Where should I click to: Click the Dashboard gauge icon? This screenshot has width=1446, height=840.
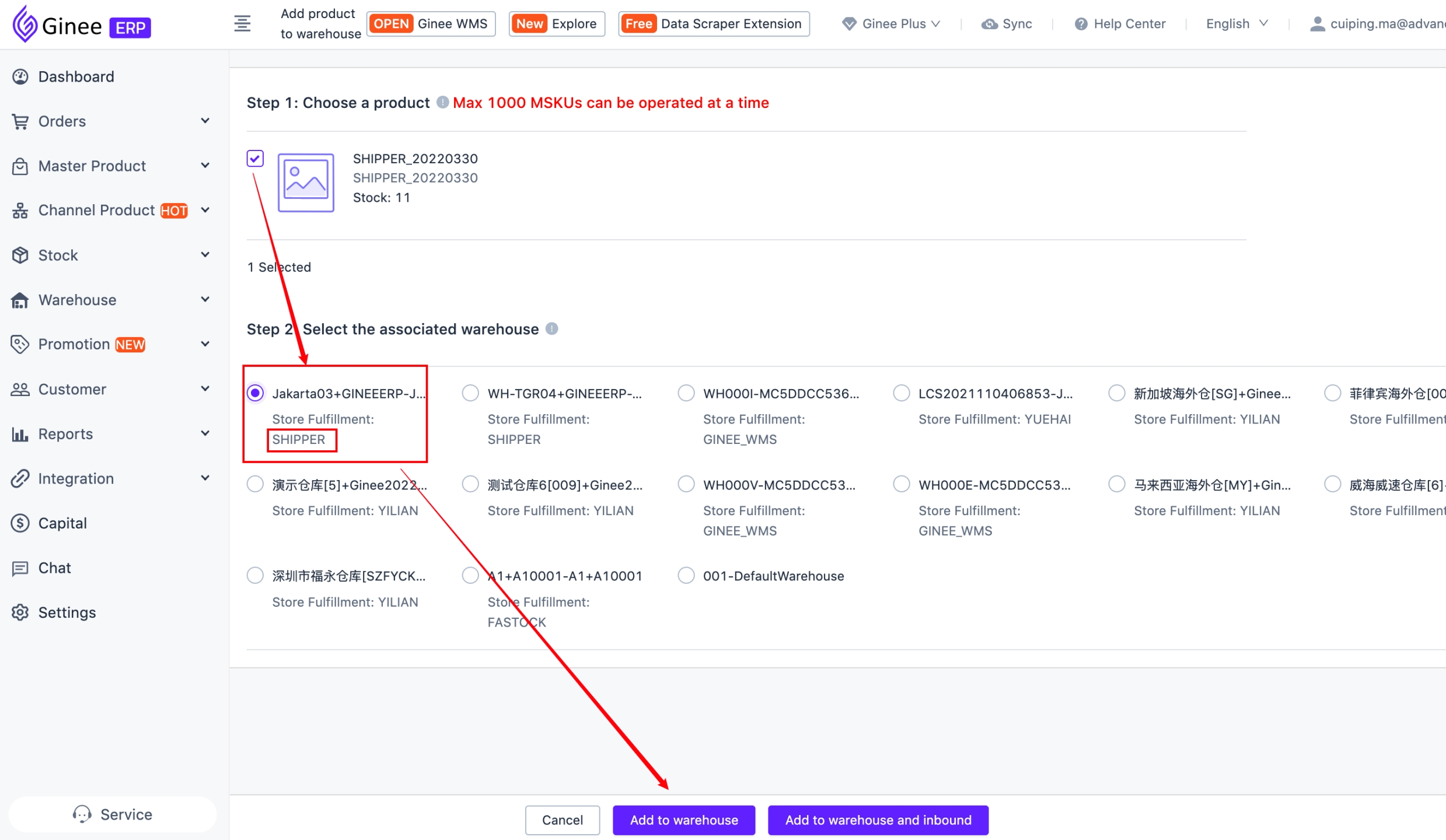click(x=20, y=76)
